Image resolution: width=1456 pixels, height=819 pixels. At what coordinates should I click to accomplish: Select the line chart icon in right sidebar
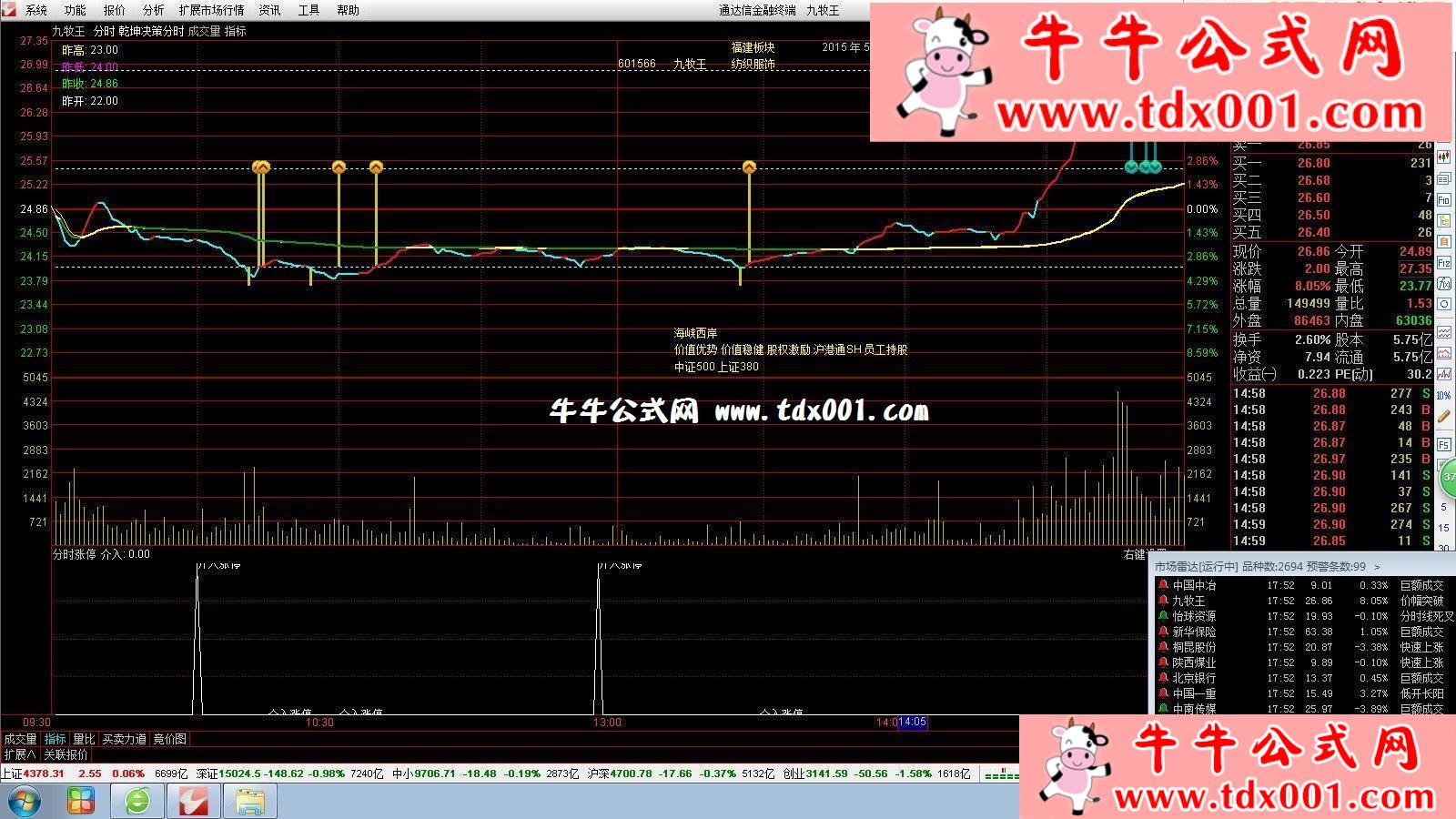[1445, 332]
